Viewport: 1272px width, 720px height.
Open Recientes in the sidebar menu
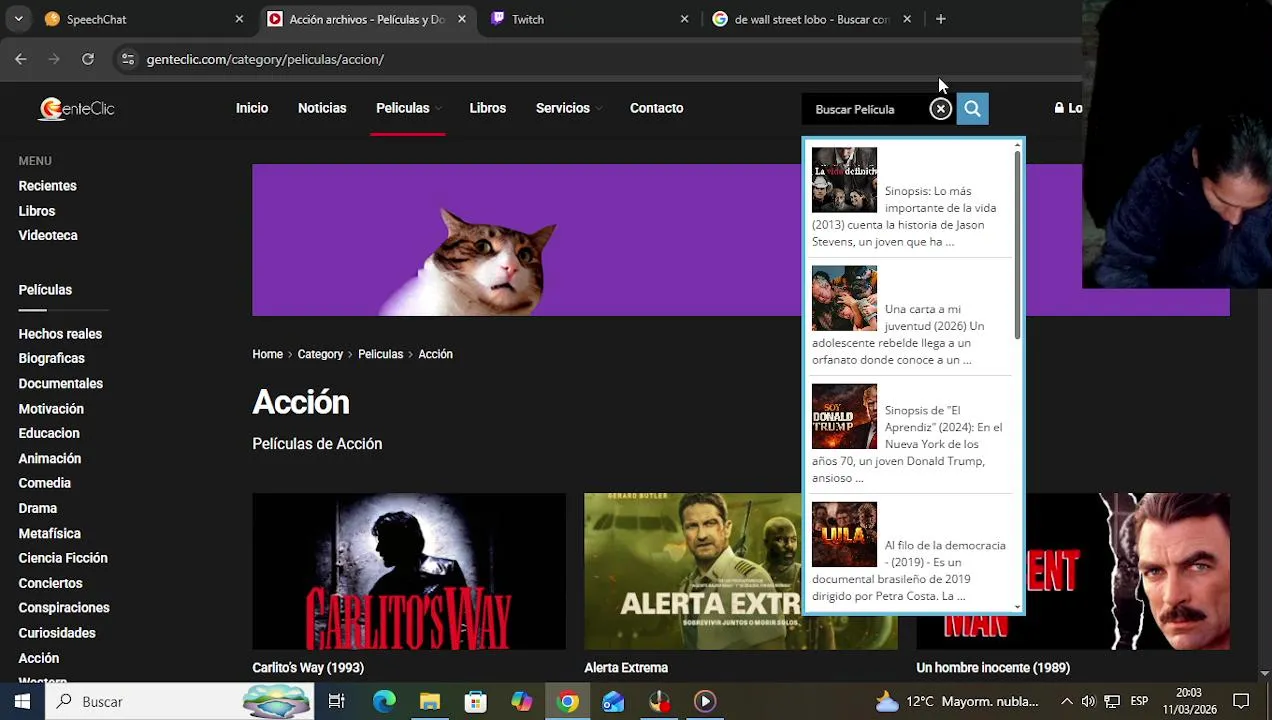47,186
